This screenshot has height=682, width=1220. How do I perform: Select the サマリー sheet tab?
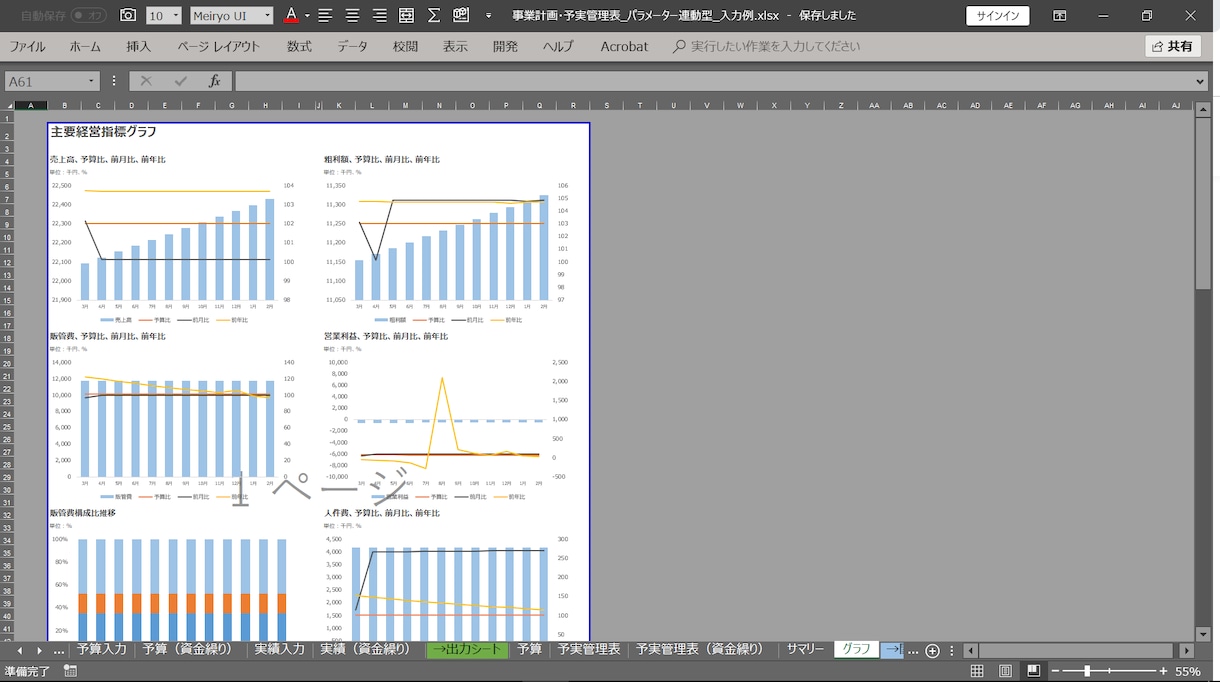click(805, 649)
